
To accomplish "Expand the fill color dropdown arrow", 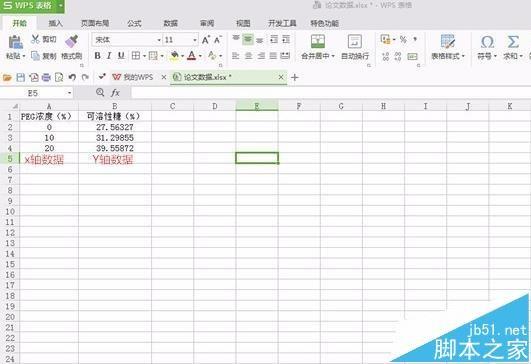I will (x=183, y=56).
